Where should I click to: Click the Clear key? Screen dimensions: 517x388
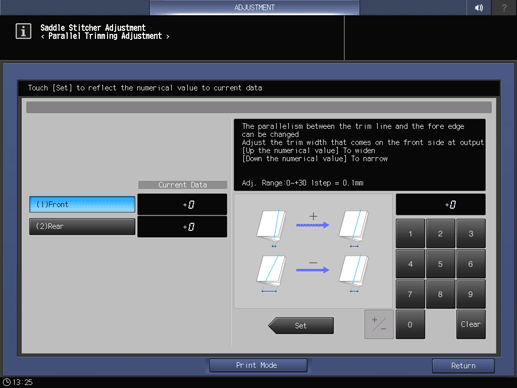471,324
